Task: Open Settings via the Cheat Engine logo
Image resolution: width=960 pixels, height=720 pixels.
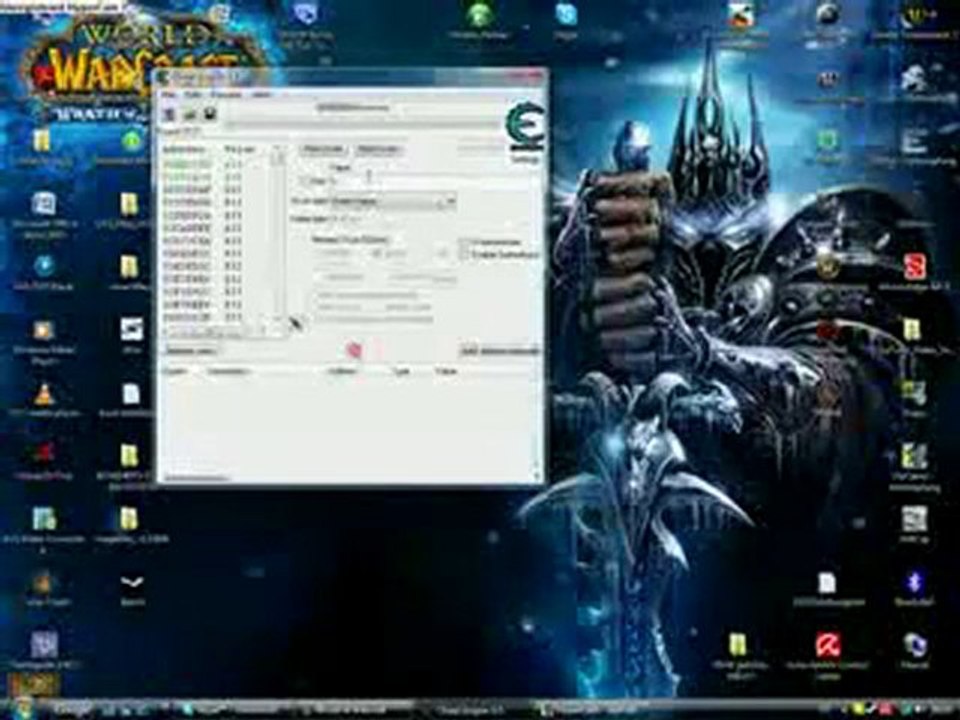Action: click(x=525, y=127)
